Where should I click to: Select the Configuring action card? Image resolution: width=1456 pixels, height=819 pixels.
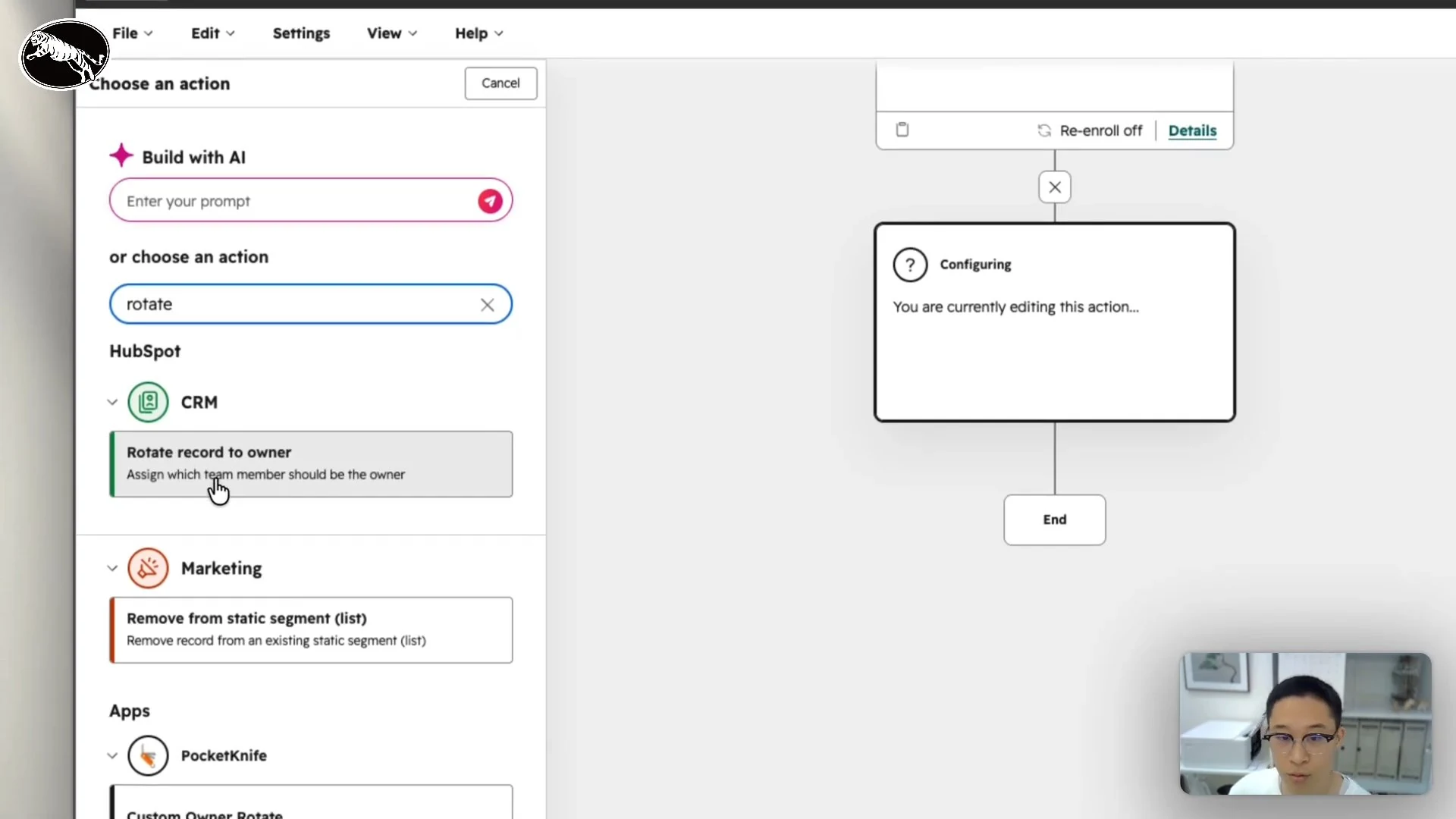pyautogui.click(x=1055, y=322)
